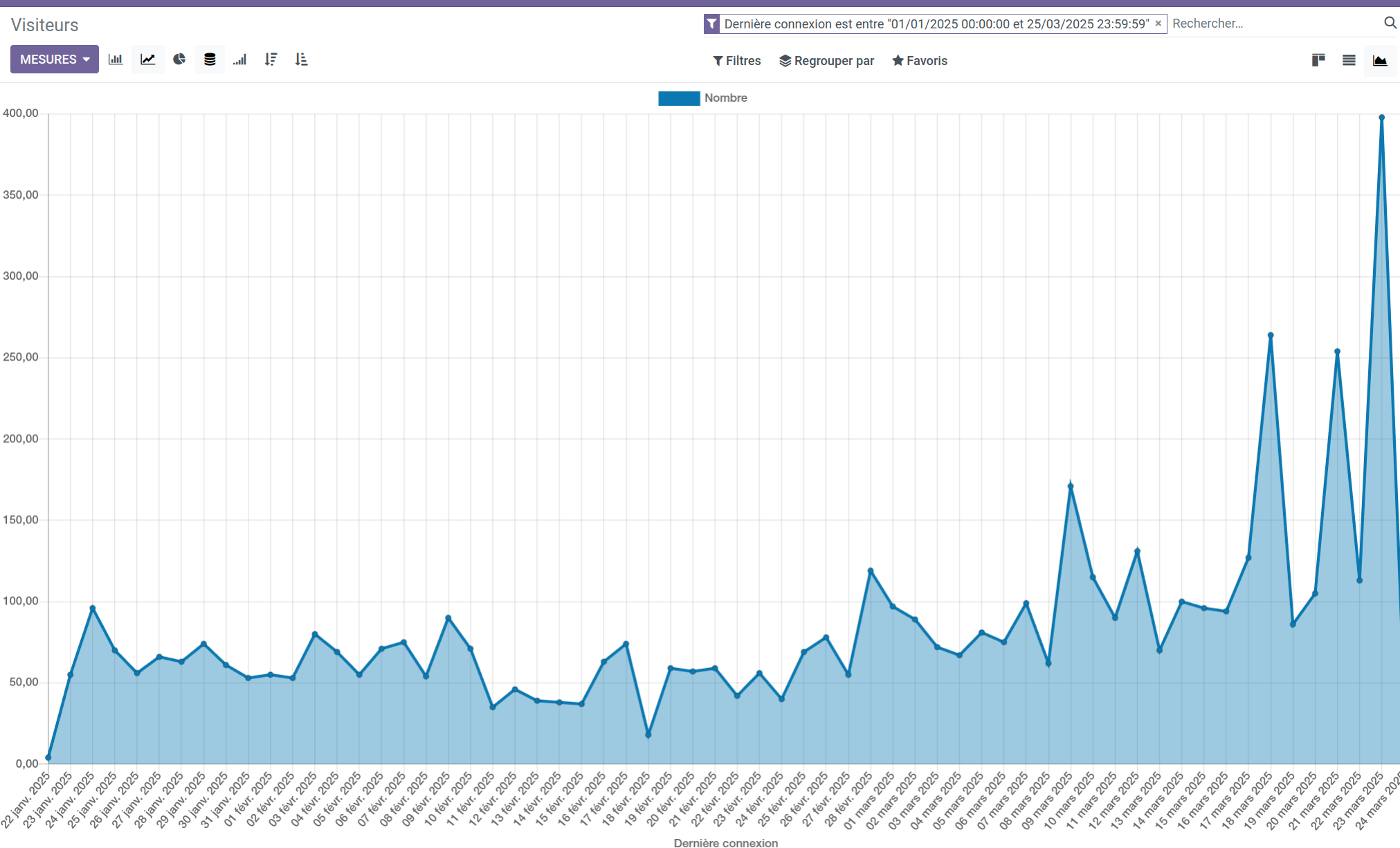Remove the Dernière connexion filter
The image size is (1400, 848).
pos(1158,24)
